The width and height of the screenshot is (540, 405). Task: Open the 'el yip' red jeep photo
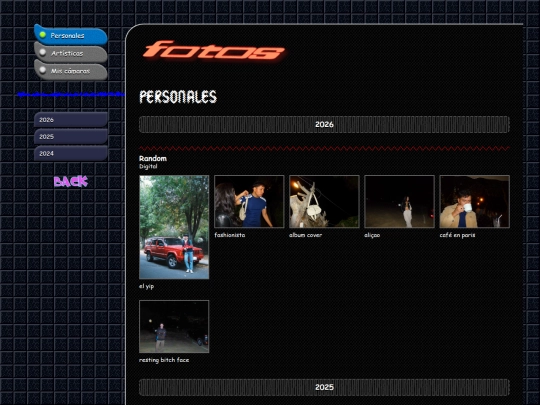(174, 227)
